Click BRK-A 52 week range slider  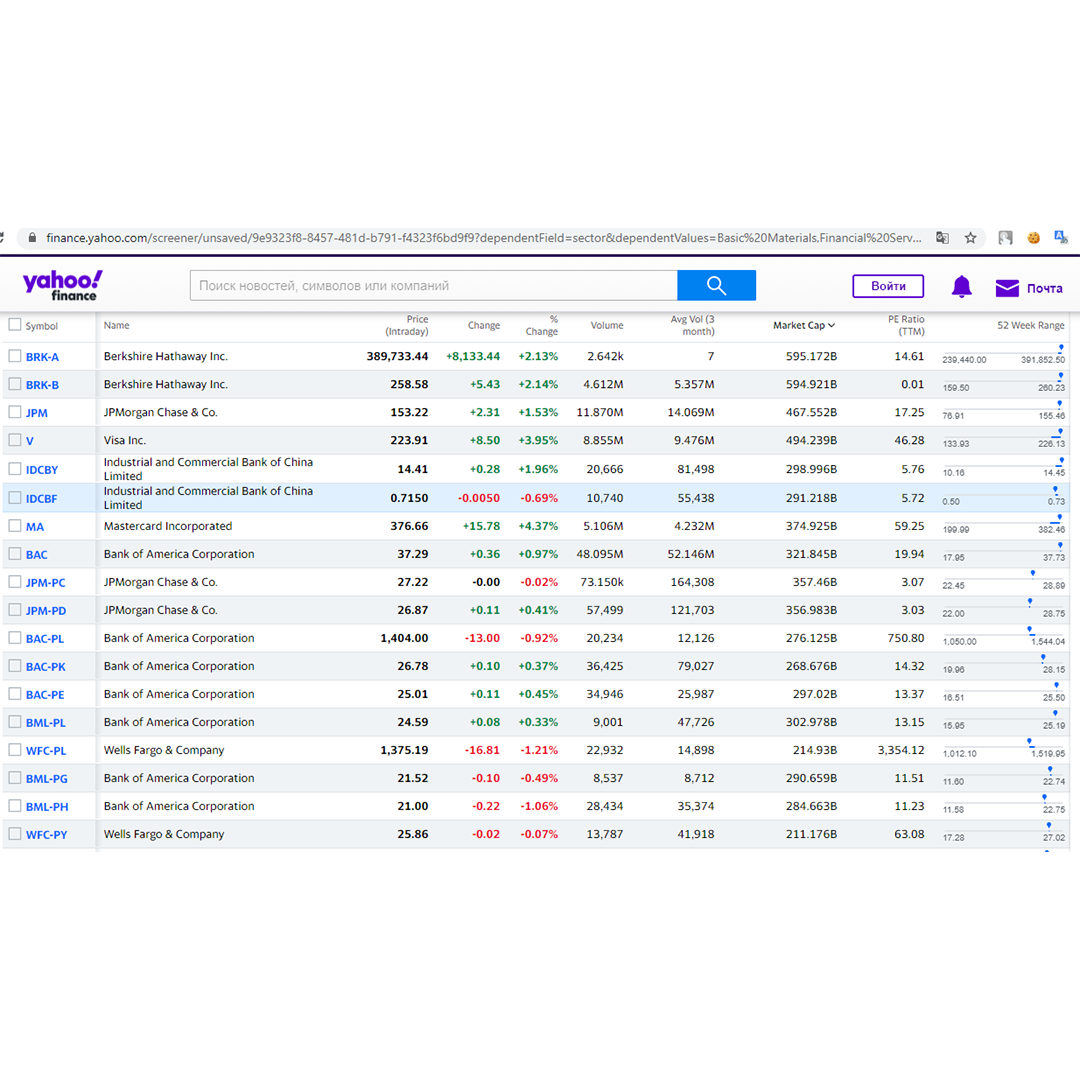tap(1004, 355)
